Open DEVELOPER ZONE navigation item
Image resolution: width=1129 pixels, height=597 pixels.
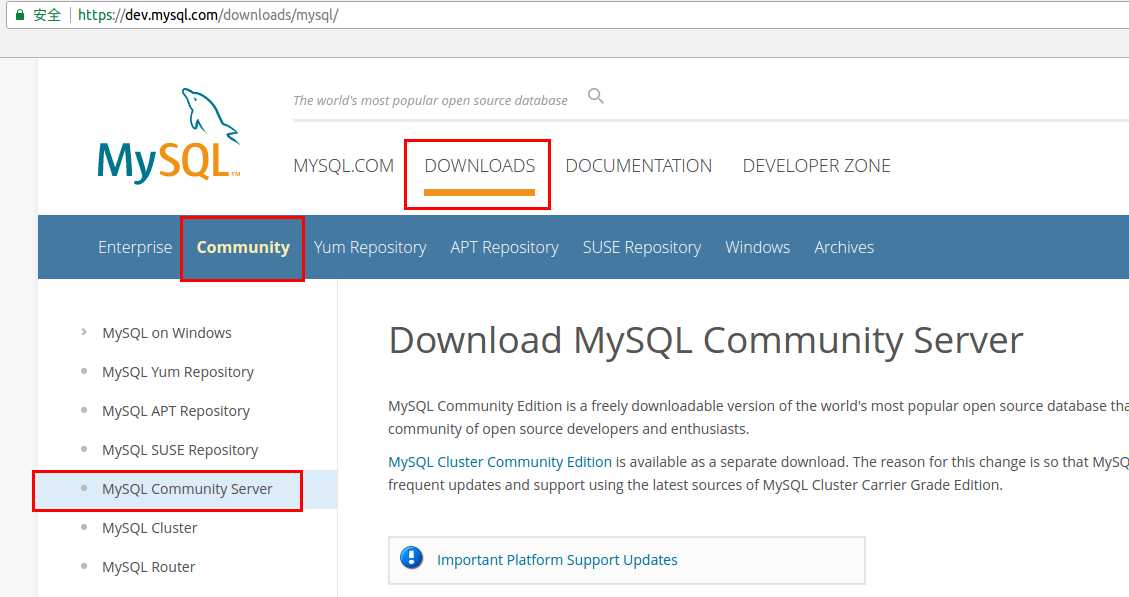pos(817,166)
